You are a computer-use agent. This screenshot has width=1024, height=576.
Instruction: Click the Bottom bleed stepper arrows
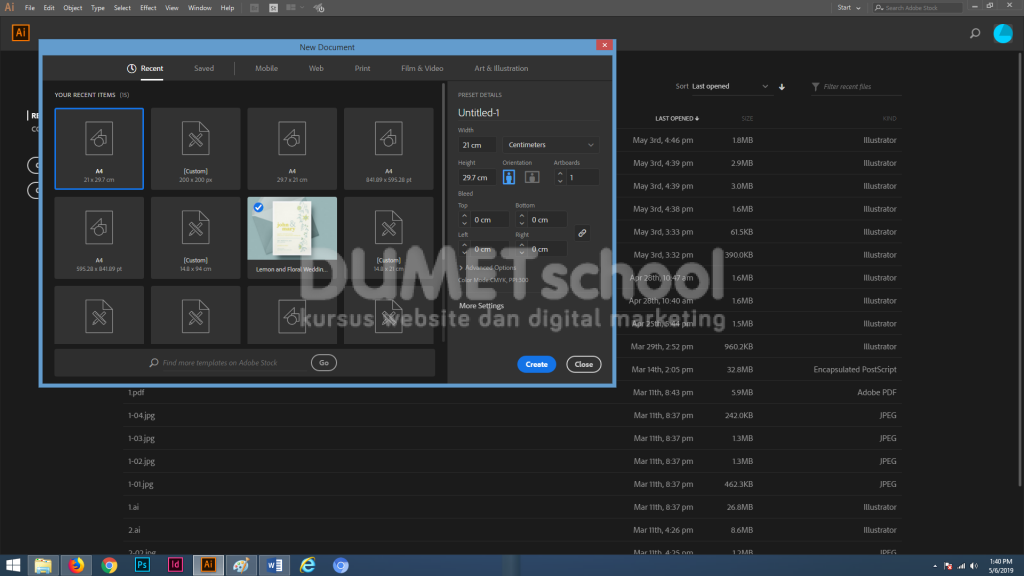(x=521, y=219)
